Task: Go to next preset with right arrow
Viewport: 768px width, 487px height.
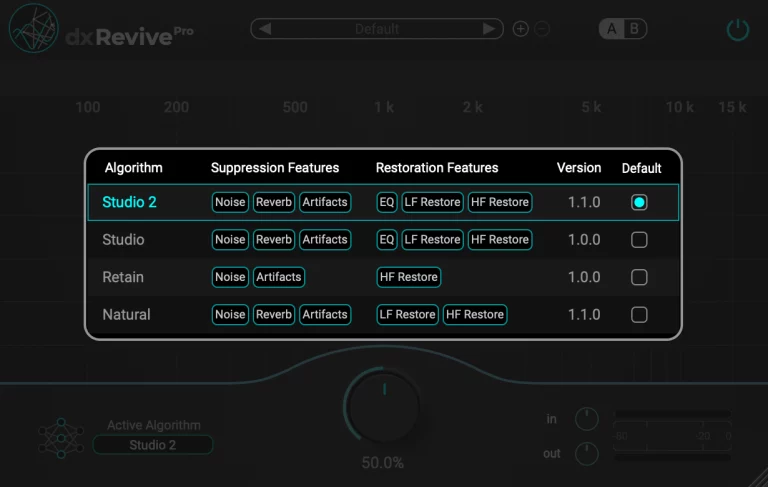Action: 488,29
